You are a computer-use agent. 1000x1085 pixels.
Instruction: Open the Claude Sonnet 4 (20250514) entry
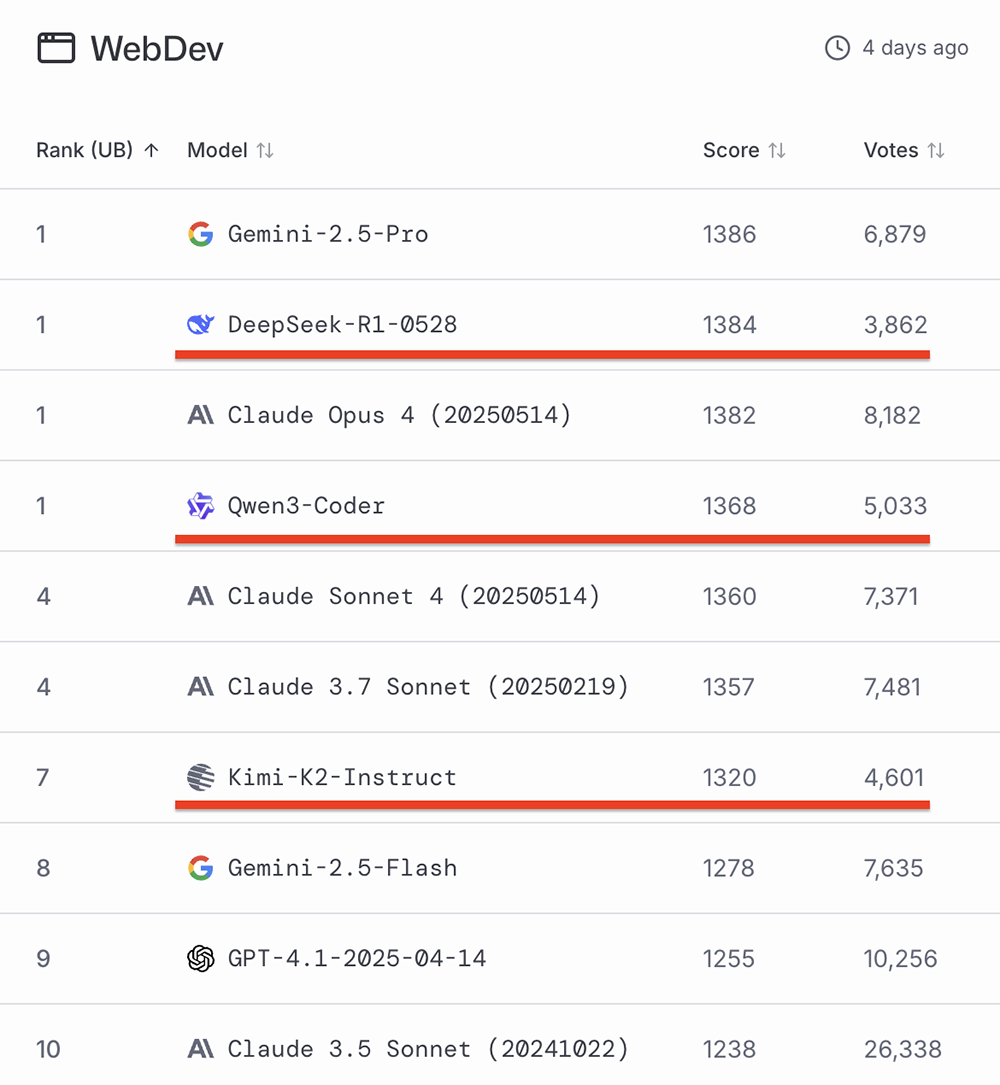click(x=413, y=596)
